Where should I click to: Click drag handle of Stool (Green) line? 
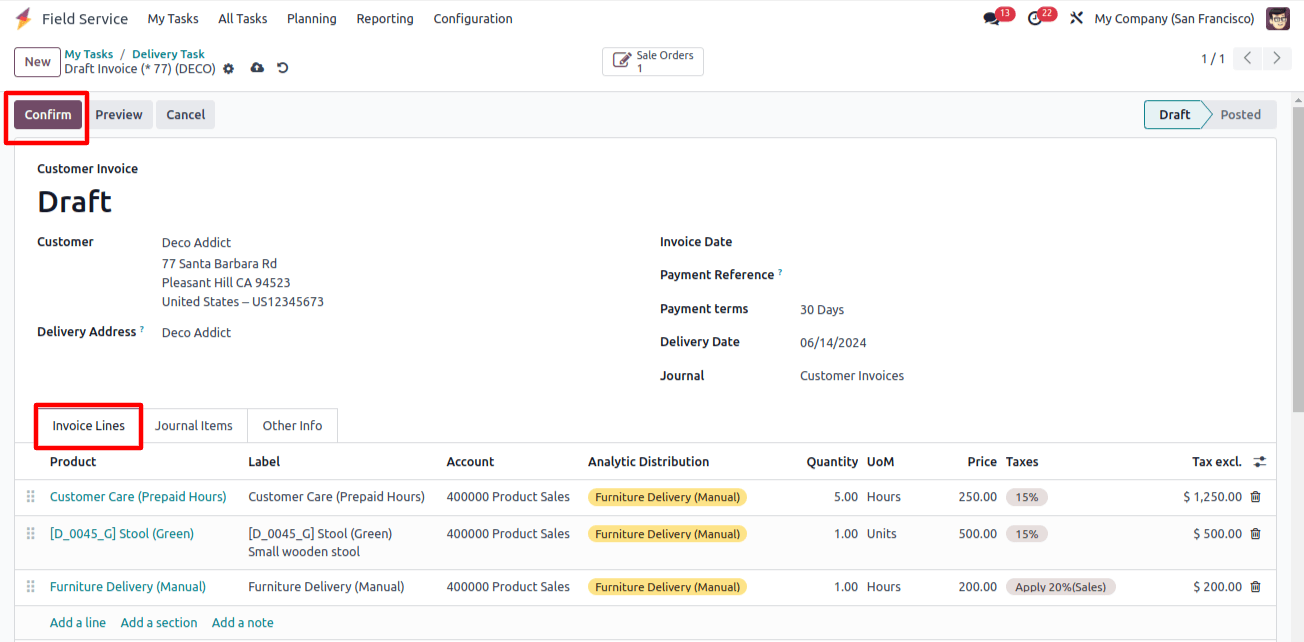pos(30,534)
